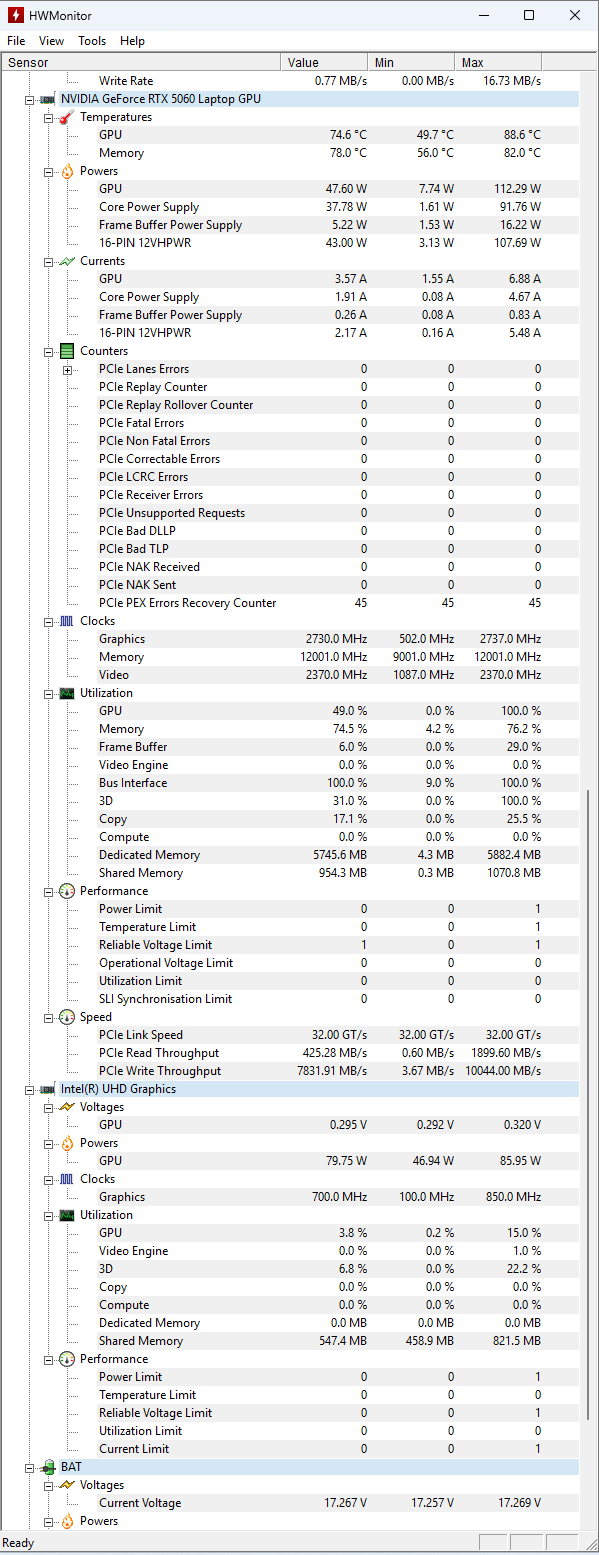Click the green wave icon beside Currents
The height and width of the screenshot is (1555, 599).
point(66,261)
